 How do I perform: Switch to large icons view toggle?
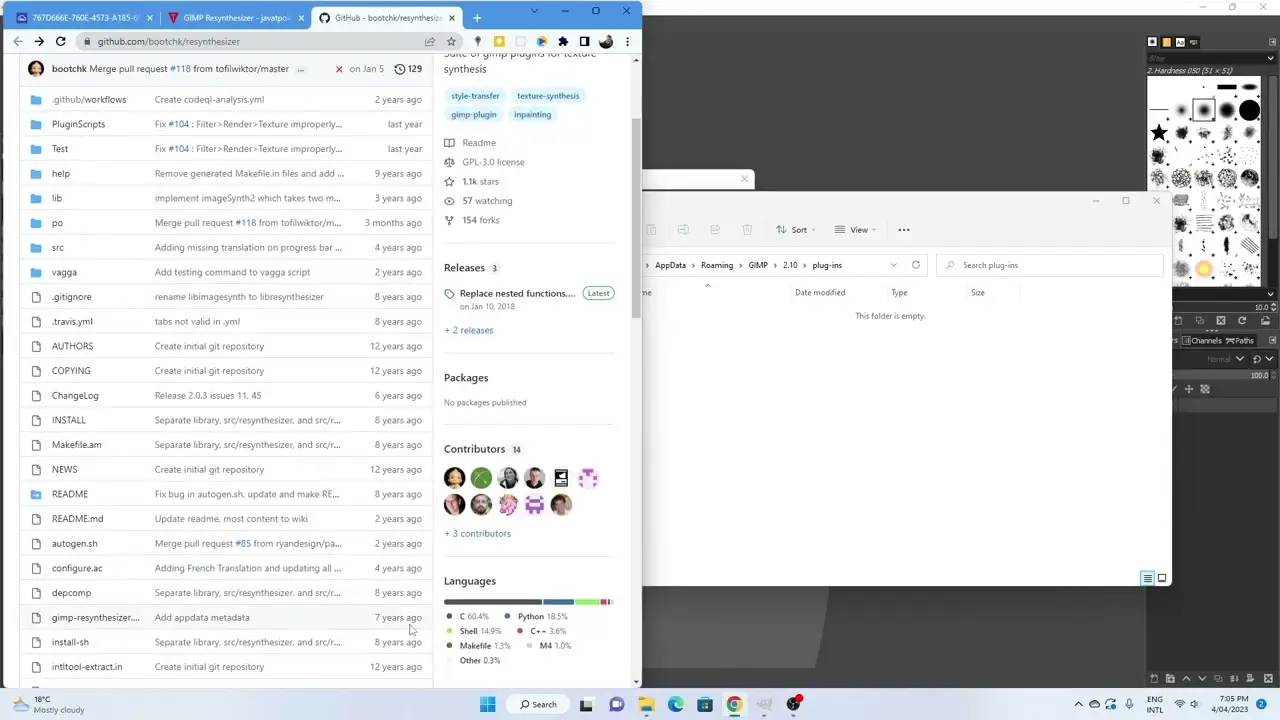point(1161,578)
